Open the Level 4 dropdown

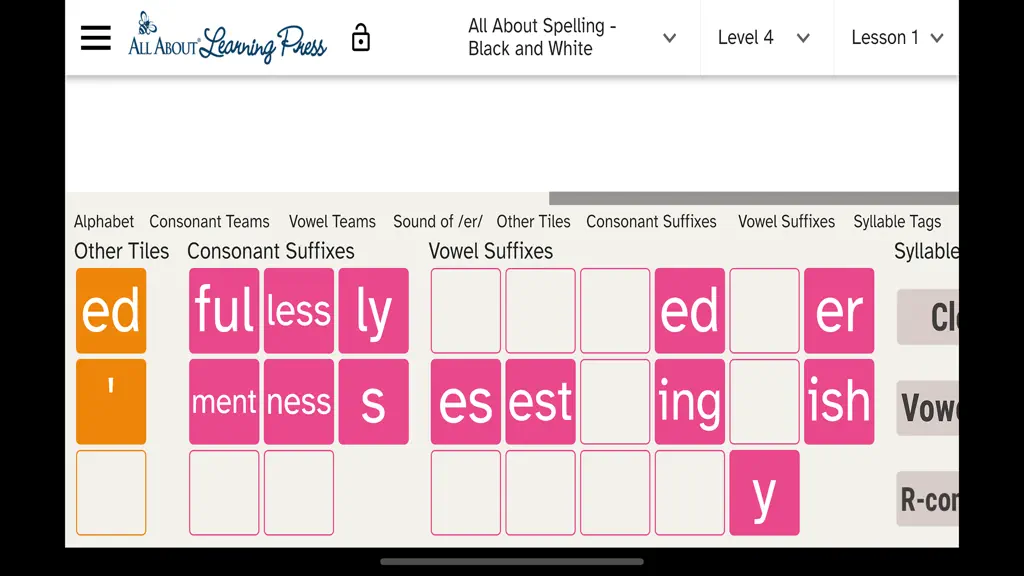[763, 38]
